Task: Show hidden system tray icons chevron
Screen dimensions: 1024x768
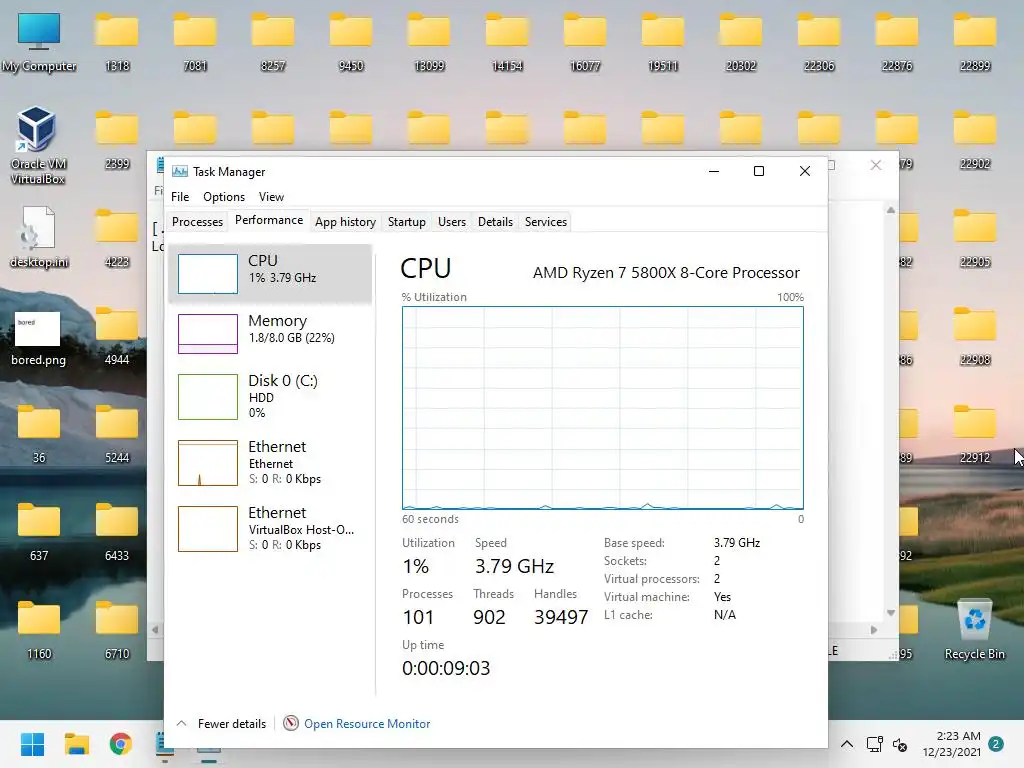Action: click(x=847, y=744)
